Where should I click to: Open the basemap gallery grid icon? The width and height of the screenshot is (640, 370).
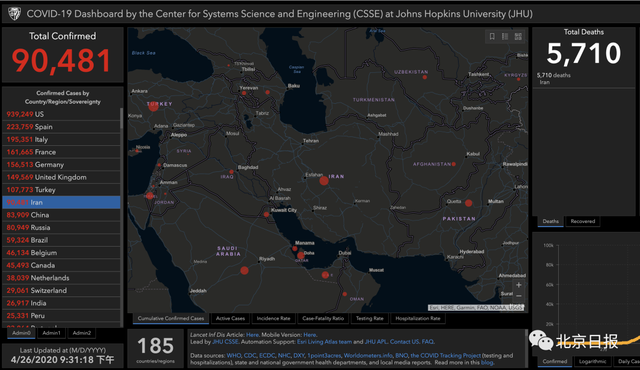518,37
